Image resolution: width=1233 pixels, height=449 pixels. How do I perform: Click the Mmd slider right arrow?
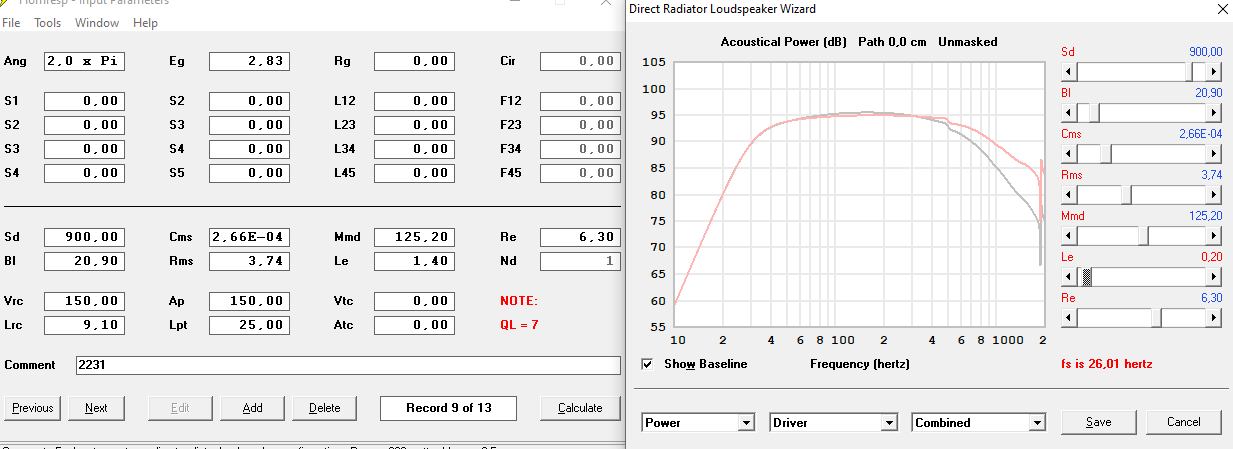click(x=1214, y=236)
